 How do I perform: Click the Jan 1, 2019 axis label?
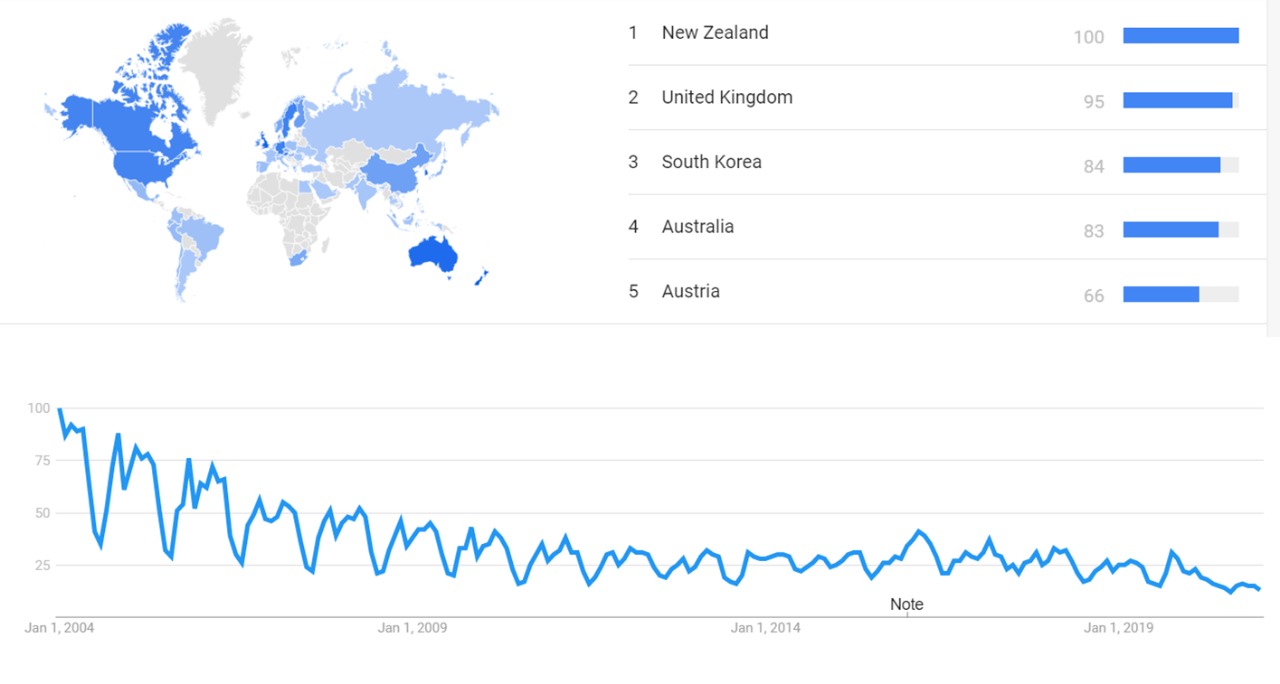tap(1118, 628)
